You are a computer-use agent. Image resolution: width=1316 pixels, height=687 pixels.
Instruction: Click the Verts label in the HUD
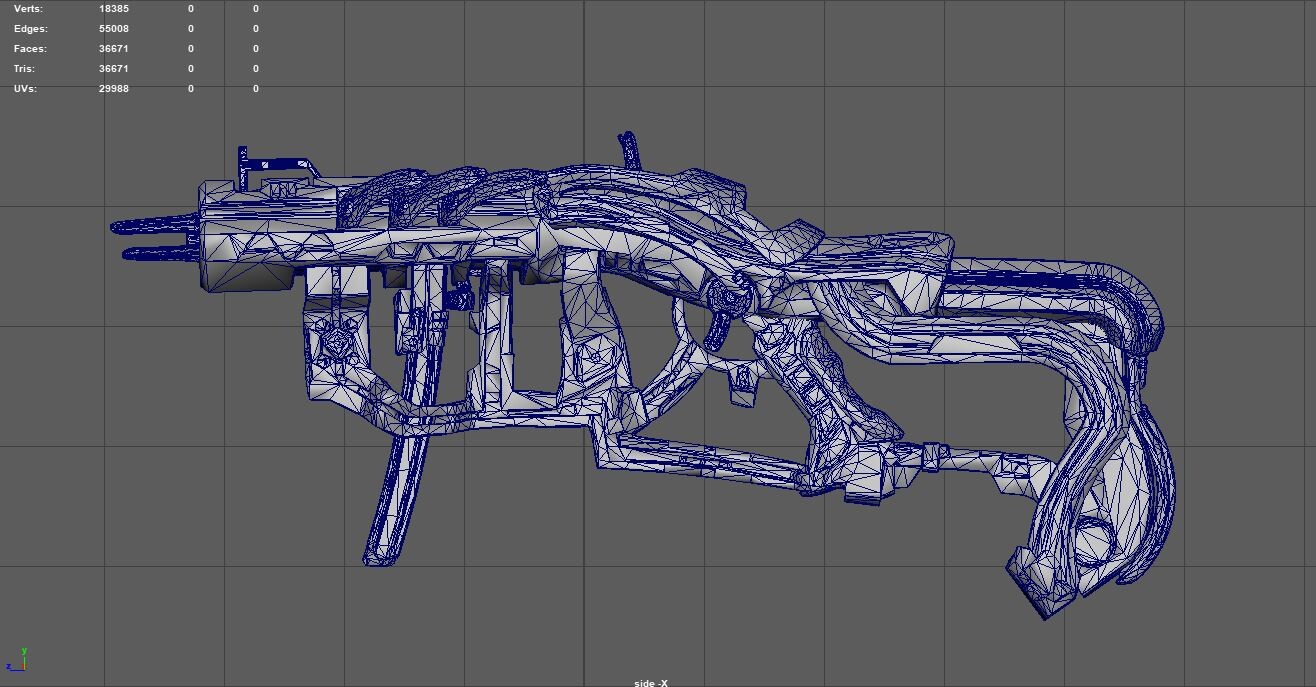pyautogui.click(x=30, y=8)
